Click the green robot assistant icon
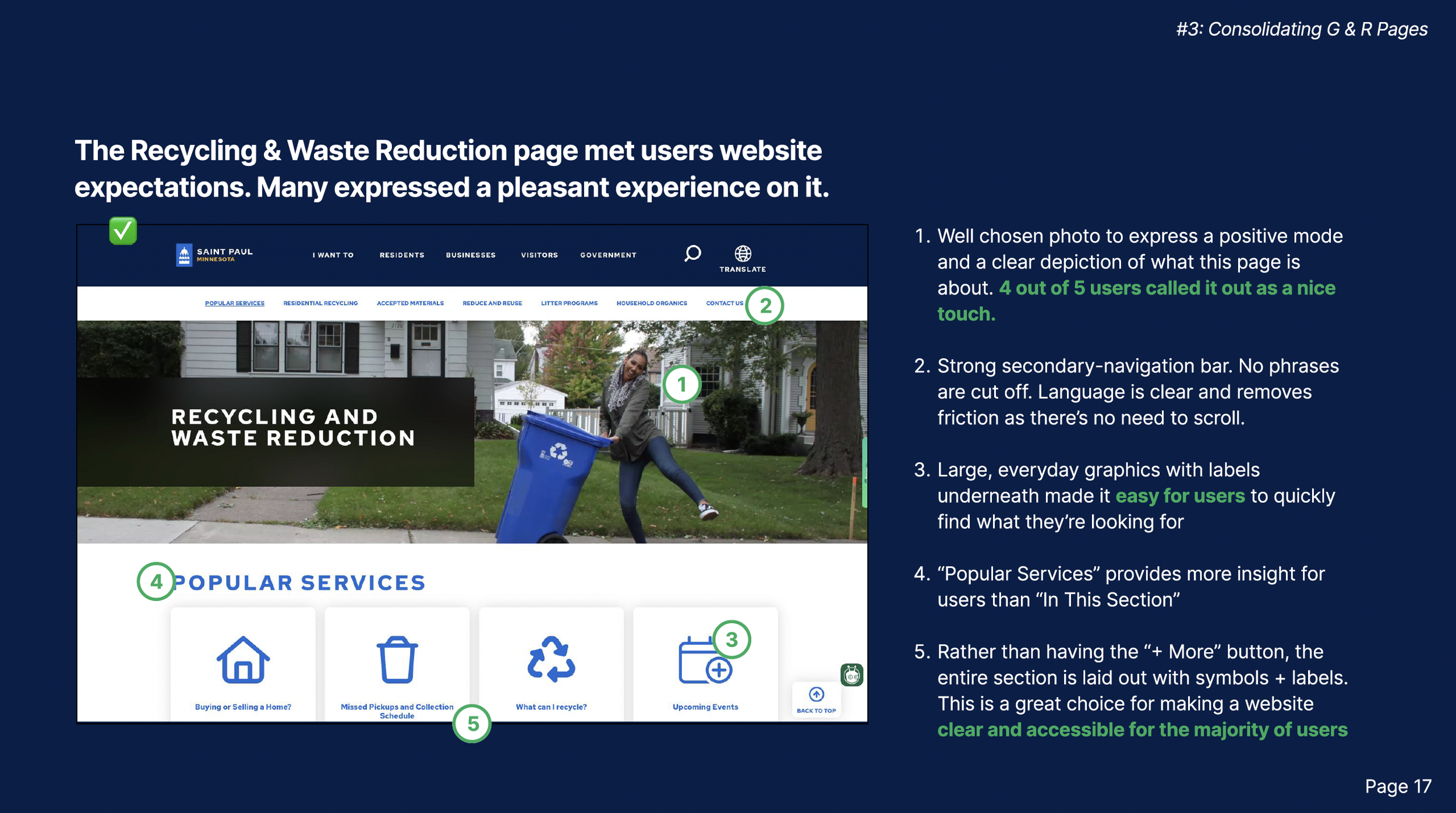Image resolution: width=1456 pixels, height=813 pixels. [851, 675]
